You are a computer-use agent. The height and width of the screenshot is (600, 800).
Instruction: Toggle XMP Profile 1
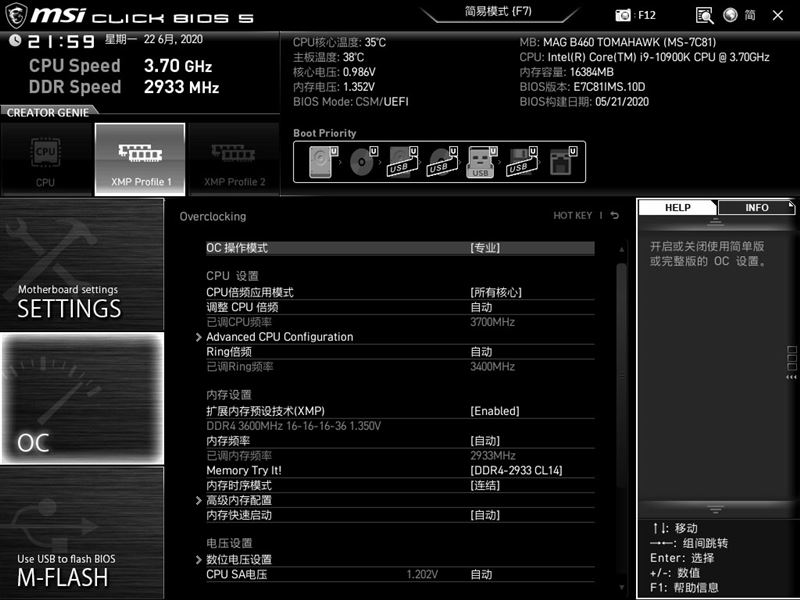point(140,159)
